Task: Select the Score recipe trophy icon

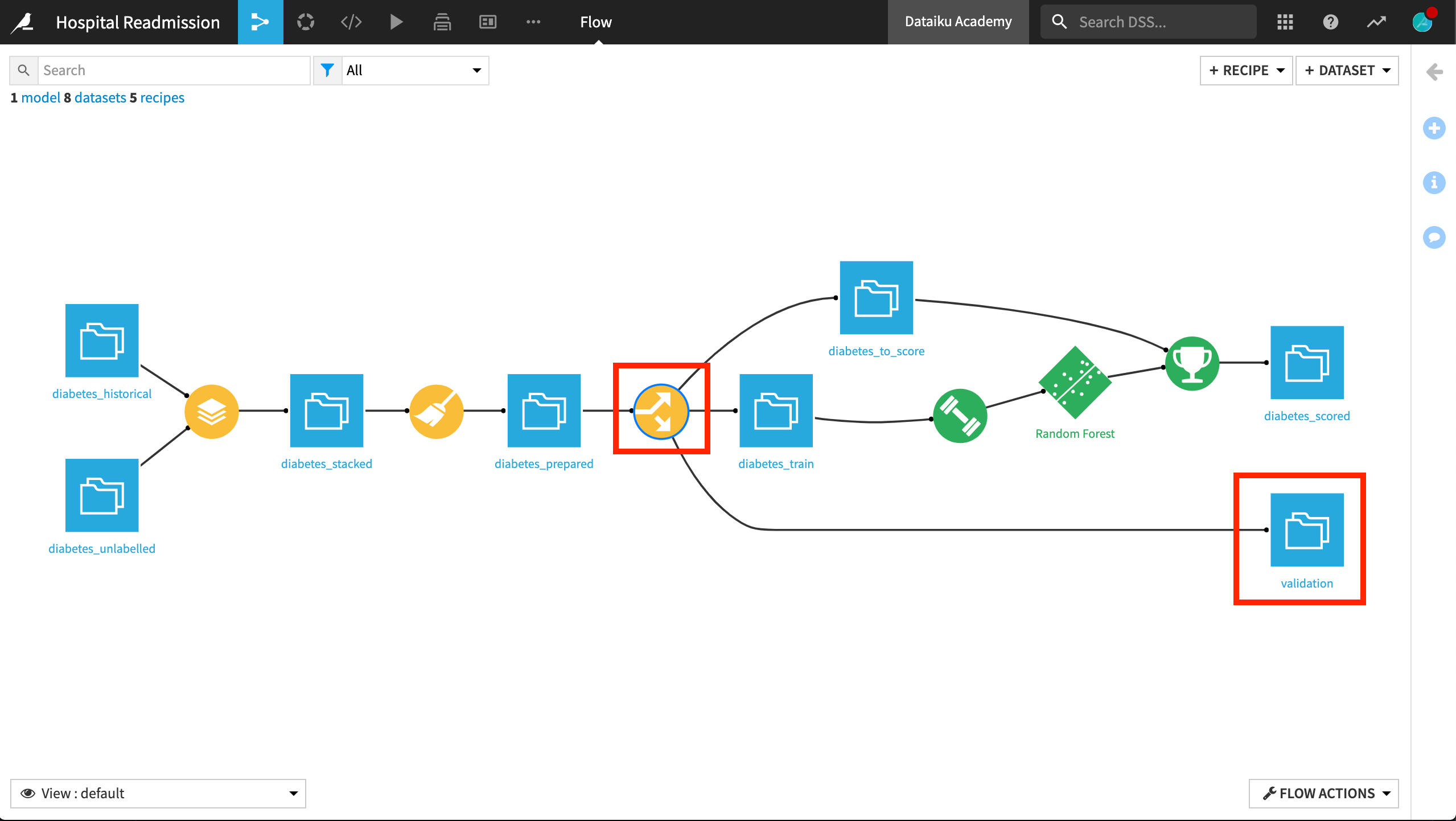Action: click(x=1192, y=363)
